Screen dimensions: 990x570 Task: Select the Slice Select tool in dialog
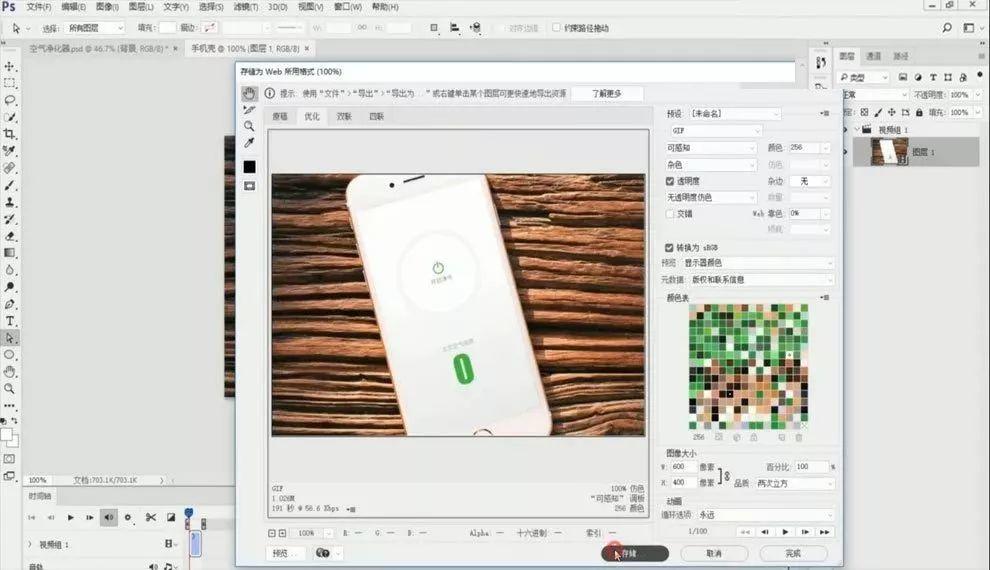click(249, 110)
